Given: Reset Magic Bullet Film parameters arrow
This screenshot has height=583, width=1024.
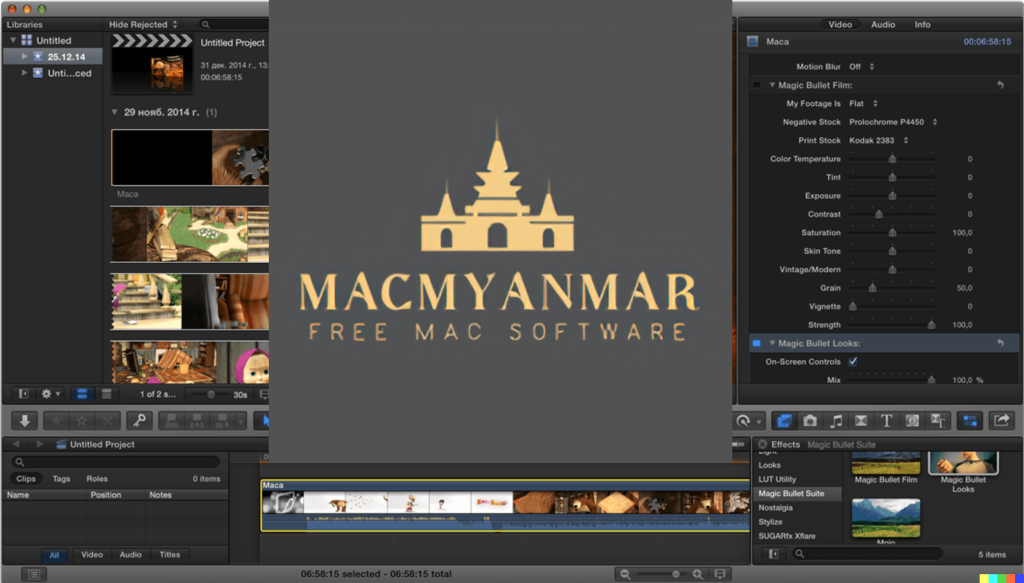Looking at the screenshot, I should pyautogui.click(x=1000, y=85).
